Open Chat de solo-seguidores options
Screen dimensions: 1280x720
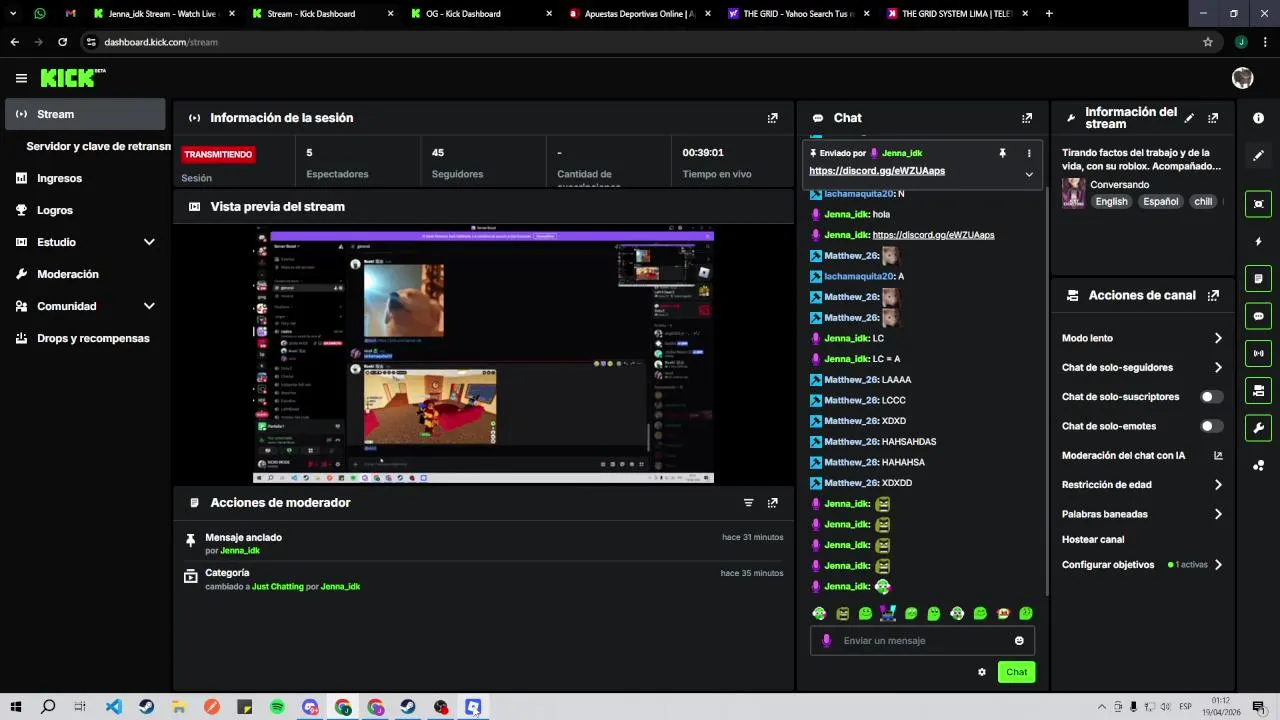1142,368
